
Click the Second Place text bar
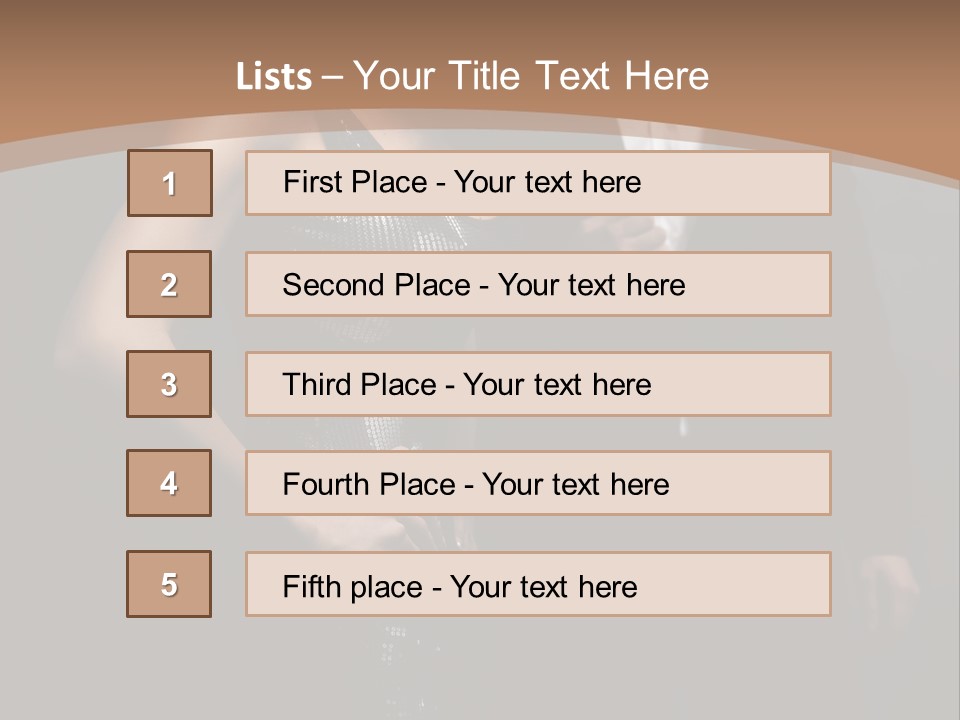point(538,284)
